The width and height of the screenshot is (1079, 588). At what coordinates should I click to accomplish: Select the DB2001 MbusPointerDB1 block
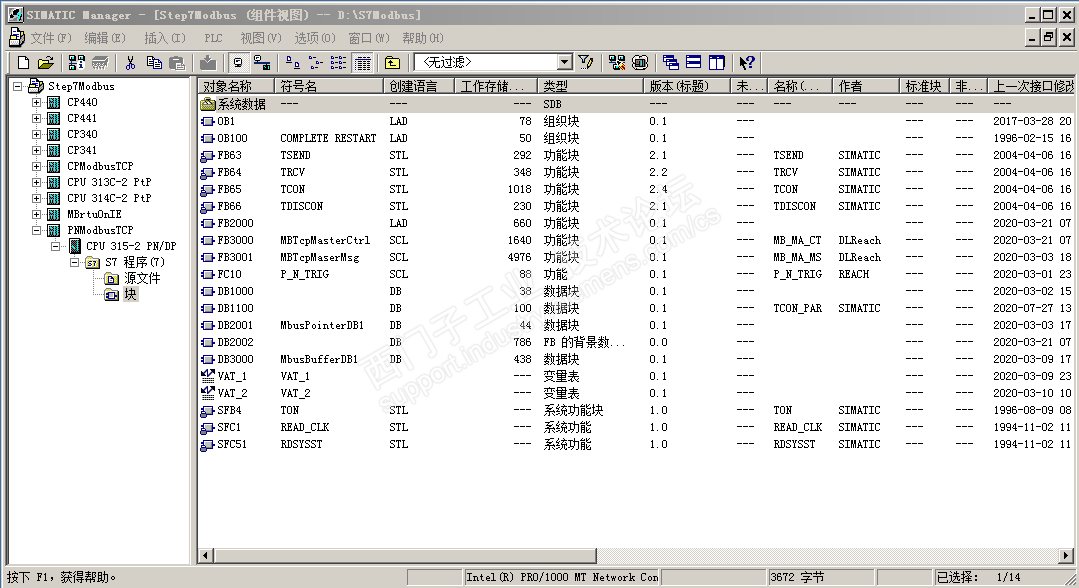(x=636, y=325)
